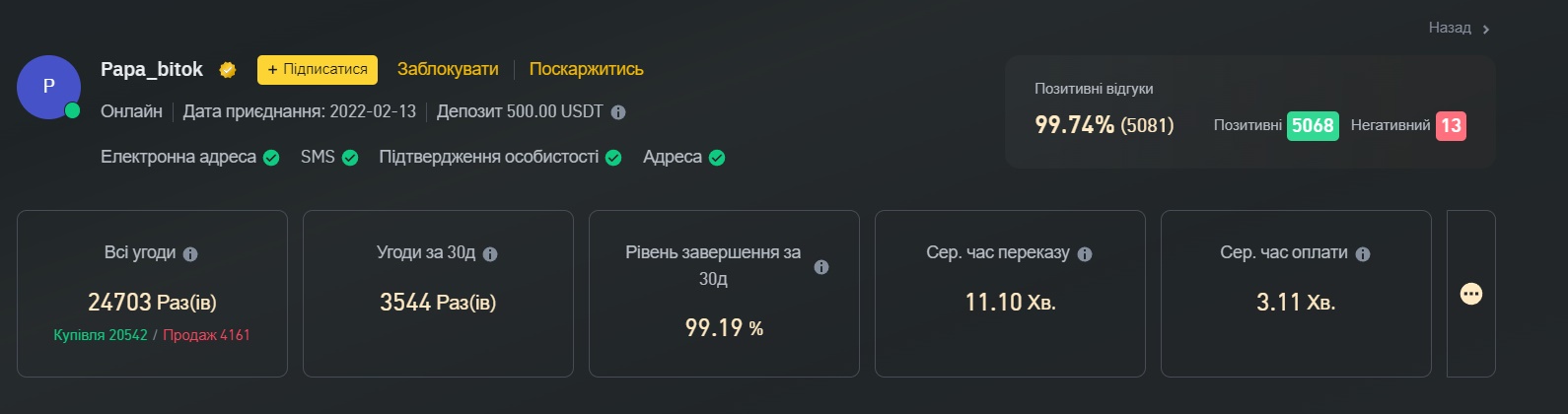Open the info tooltip for Рівень завершення за 30д
Screen dimensions: 1568x414
pos(821,267)
